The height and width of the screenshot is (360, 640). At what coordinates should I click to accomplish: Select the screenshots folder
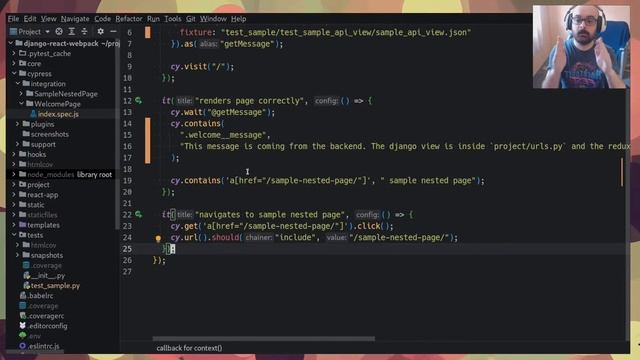point(49,134)
